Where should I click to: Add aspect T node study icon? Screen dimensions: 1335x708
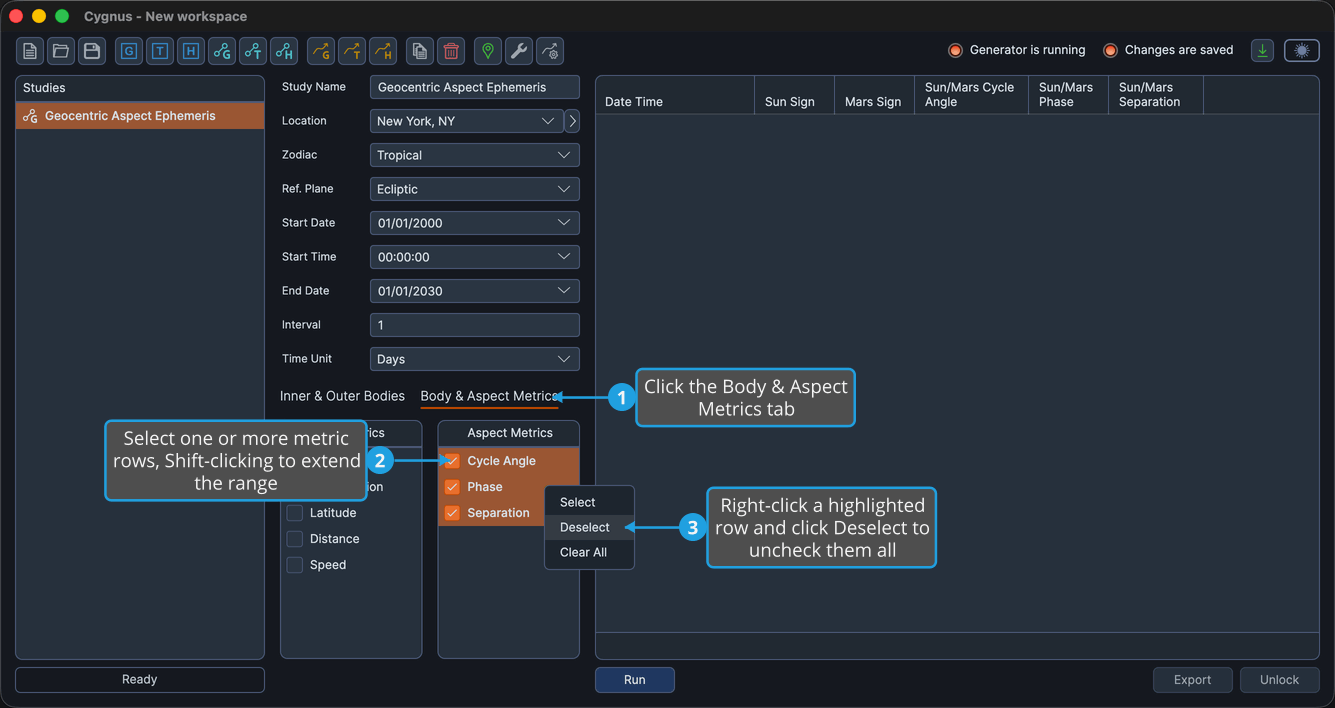(x=253, y=51)
